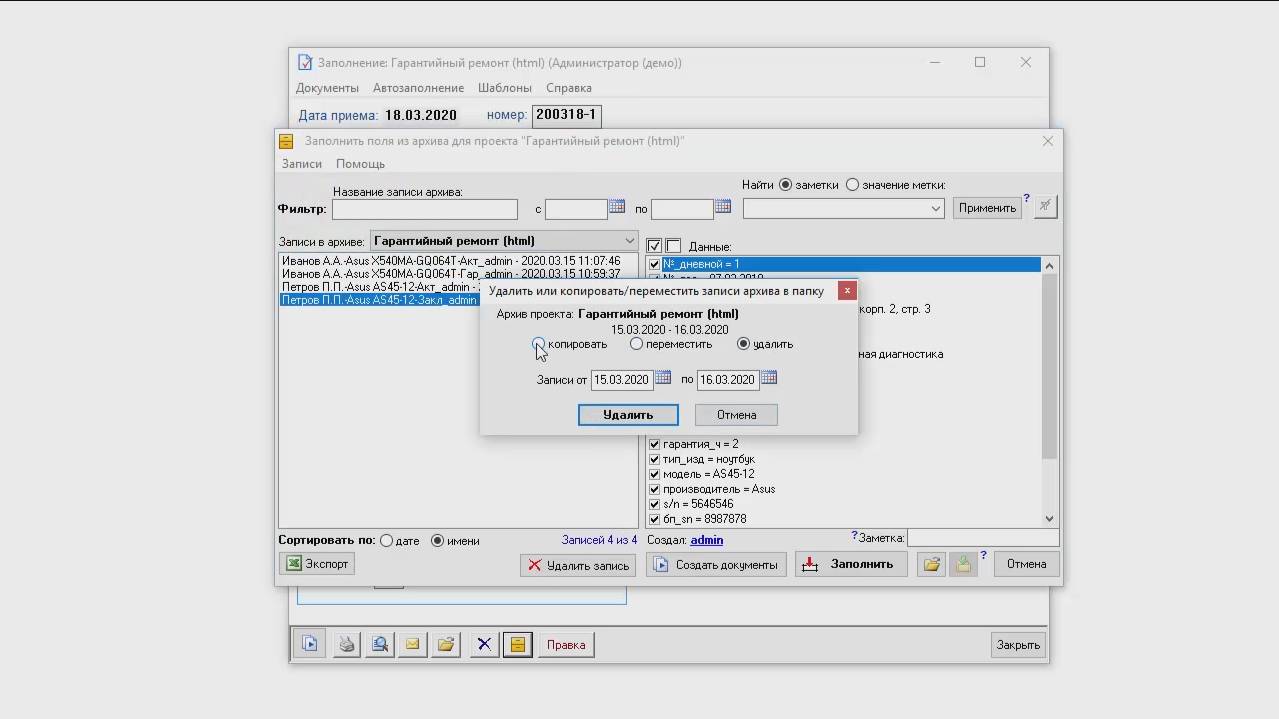Click the Записи от 15.03.2020 date field
This screenshot has width=1279, height=719.
tap(622, 379)
